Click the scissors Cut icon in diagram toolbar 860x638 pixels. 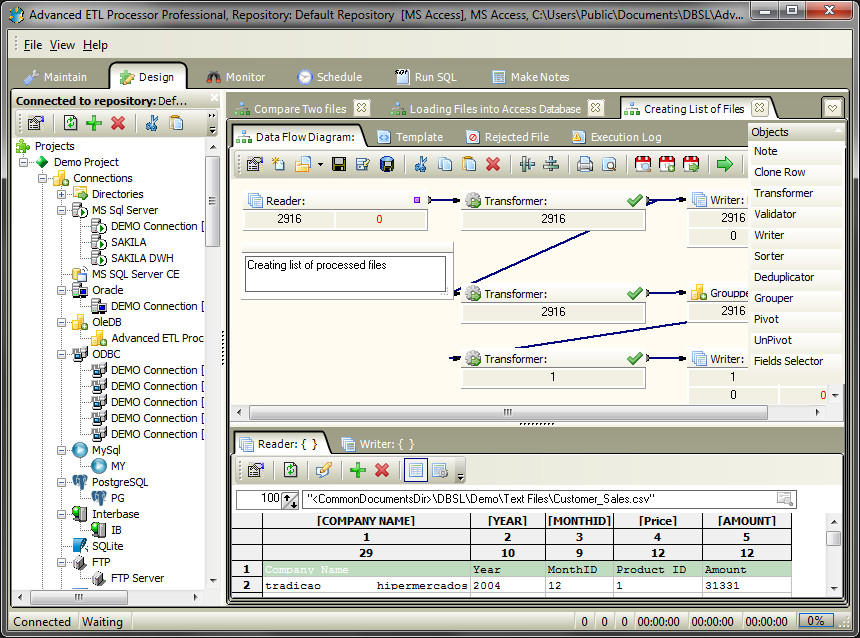click(421, 164)
